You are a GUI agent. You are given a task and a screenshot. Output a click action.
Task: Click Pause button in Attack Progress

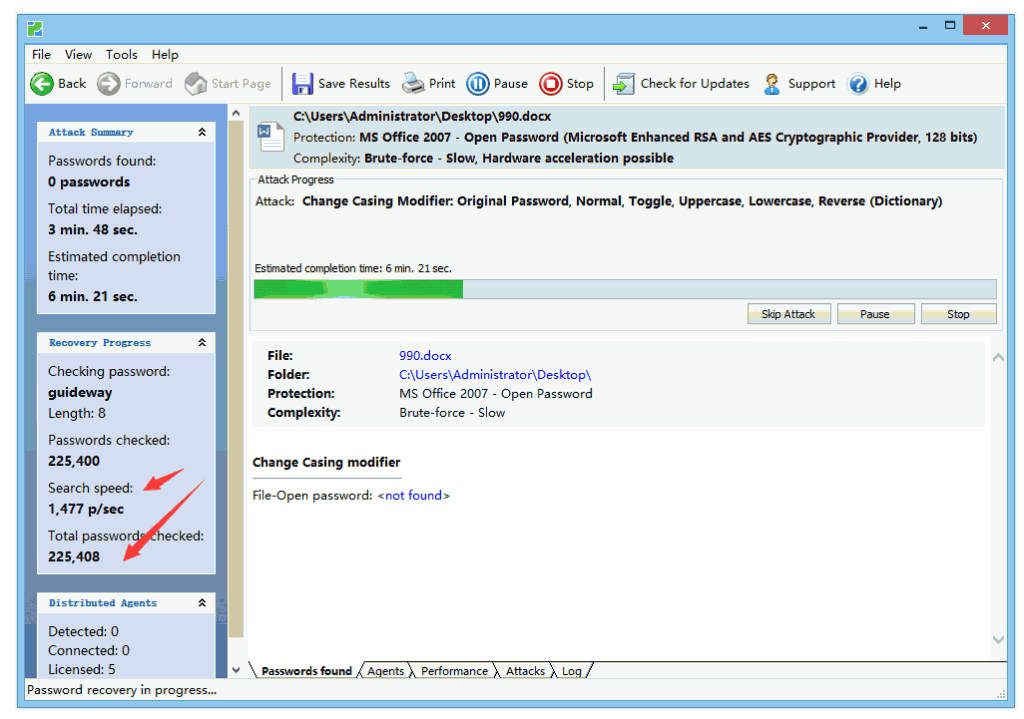click(x=874, y=314)
